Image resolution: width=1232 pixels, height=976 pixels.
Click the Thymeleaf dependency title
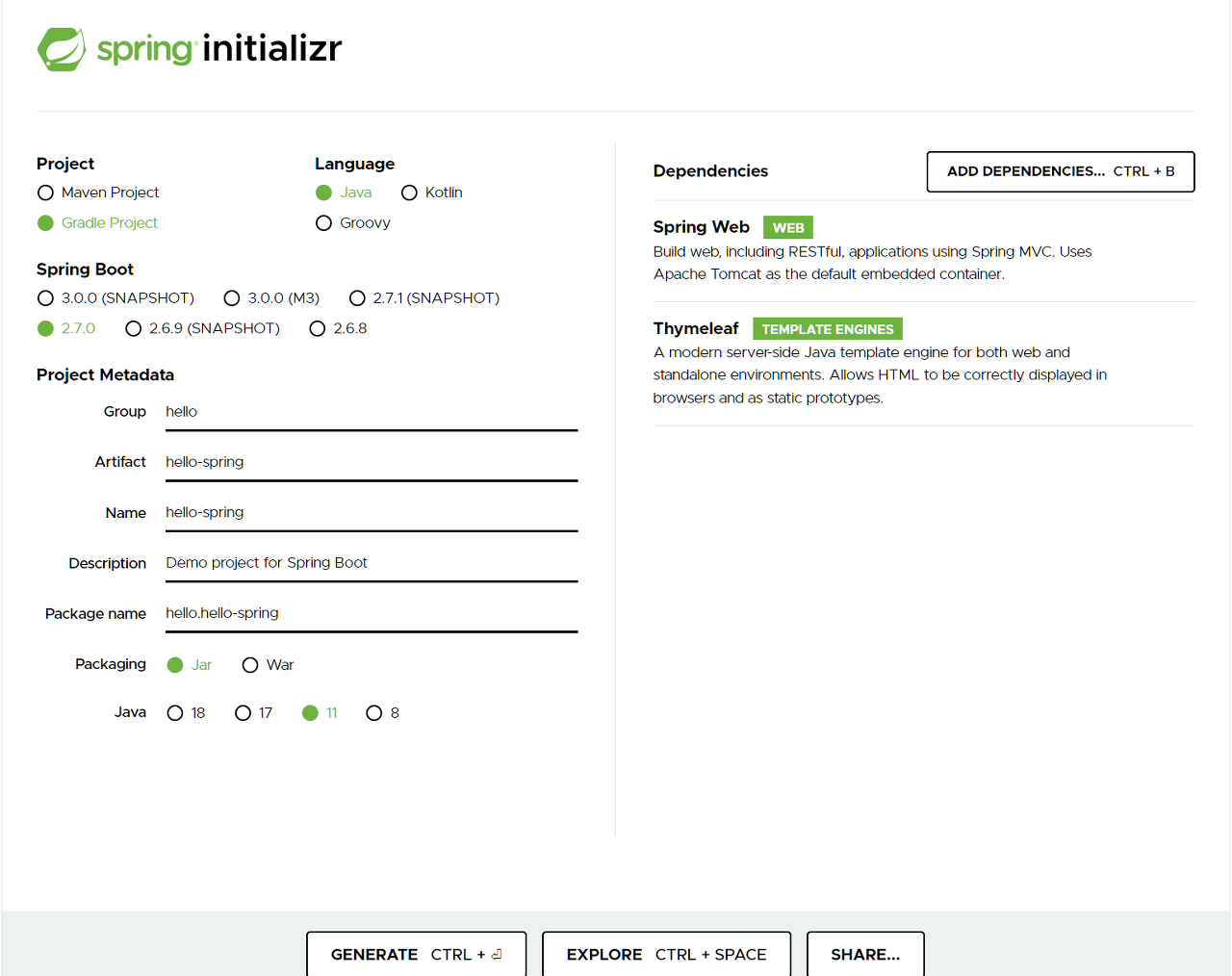pyautogui.click(x=696, y=328)
